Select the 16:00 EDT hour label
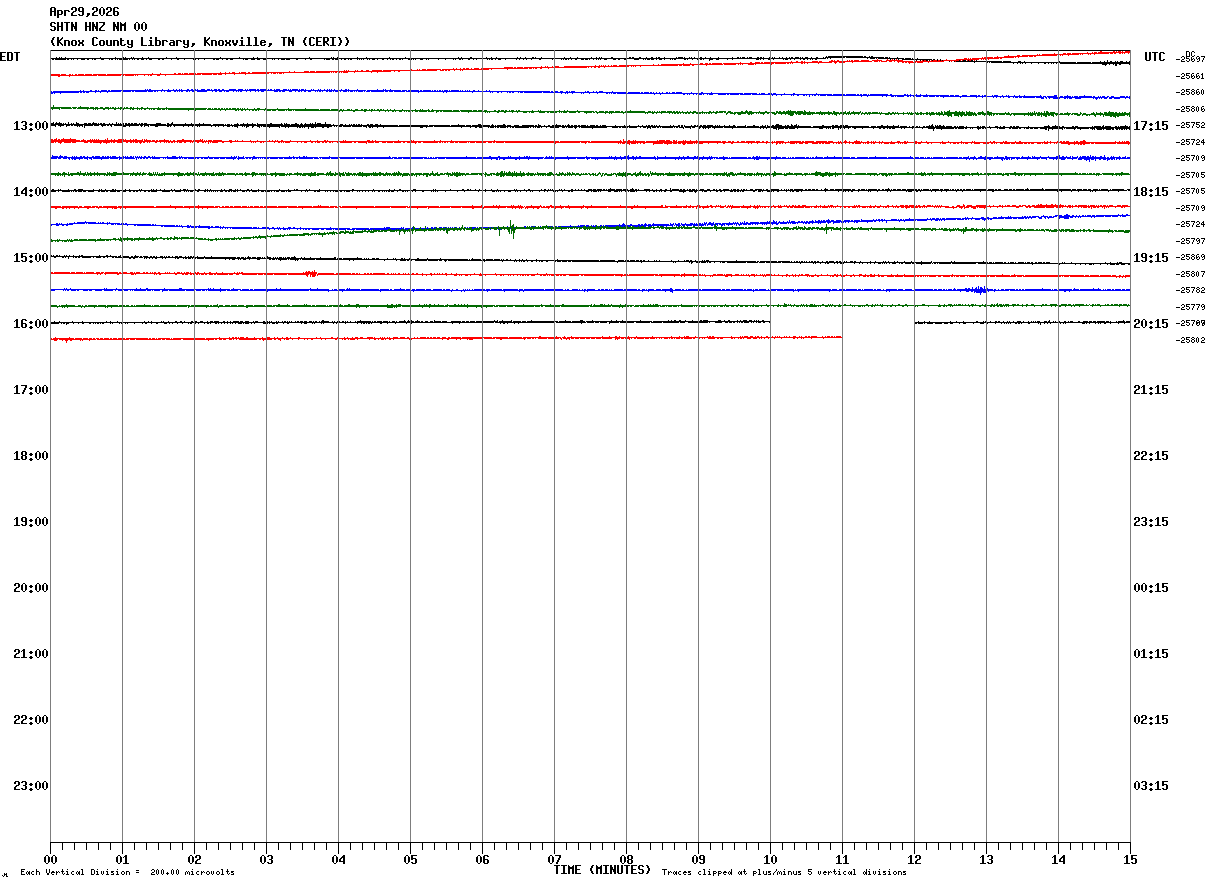Image resolution: width=1210 pixels, height=886 pixels. pos(30,324)
